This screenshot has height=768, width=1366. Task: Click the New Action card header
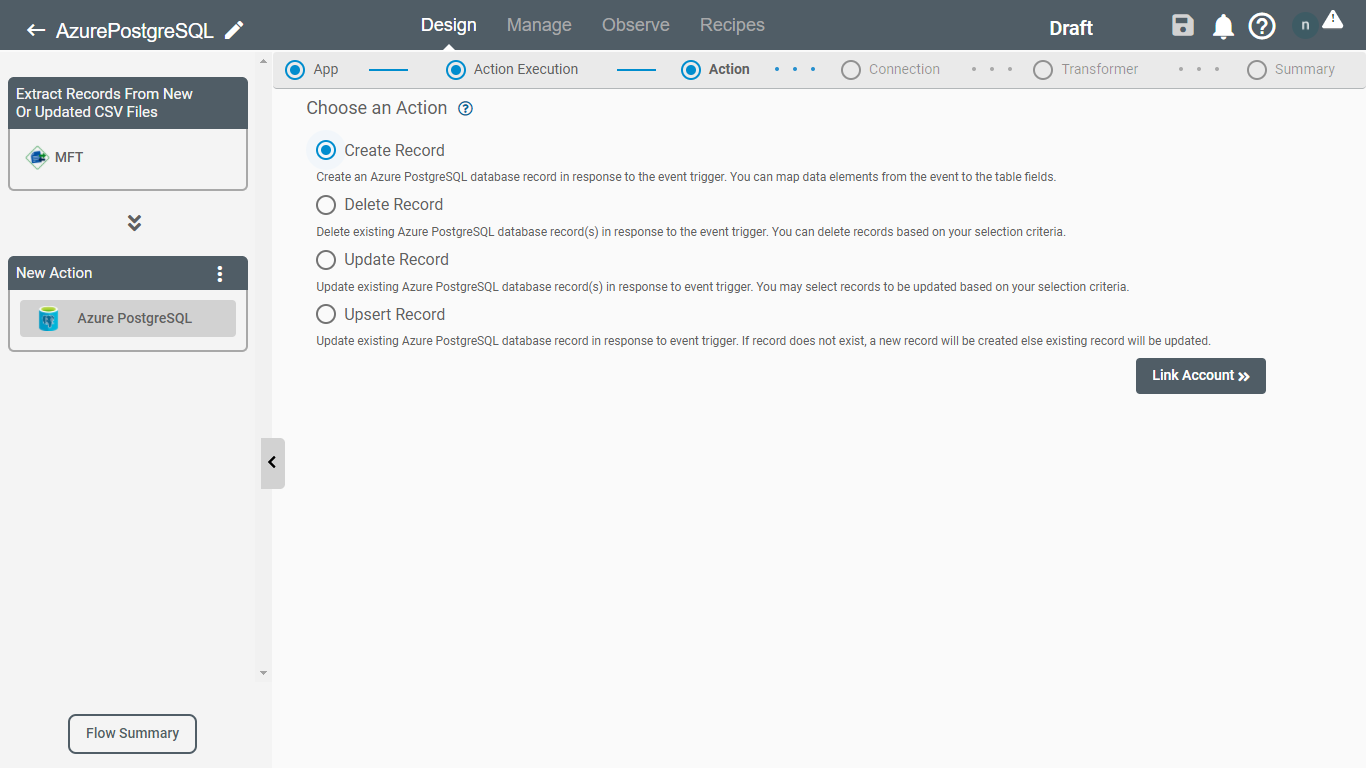(x=128, y=273)
